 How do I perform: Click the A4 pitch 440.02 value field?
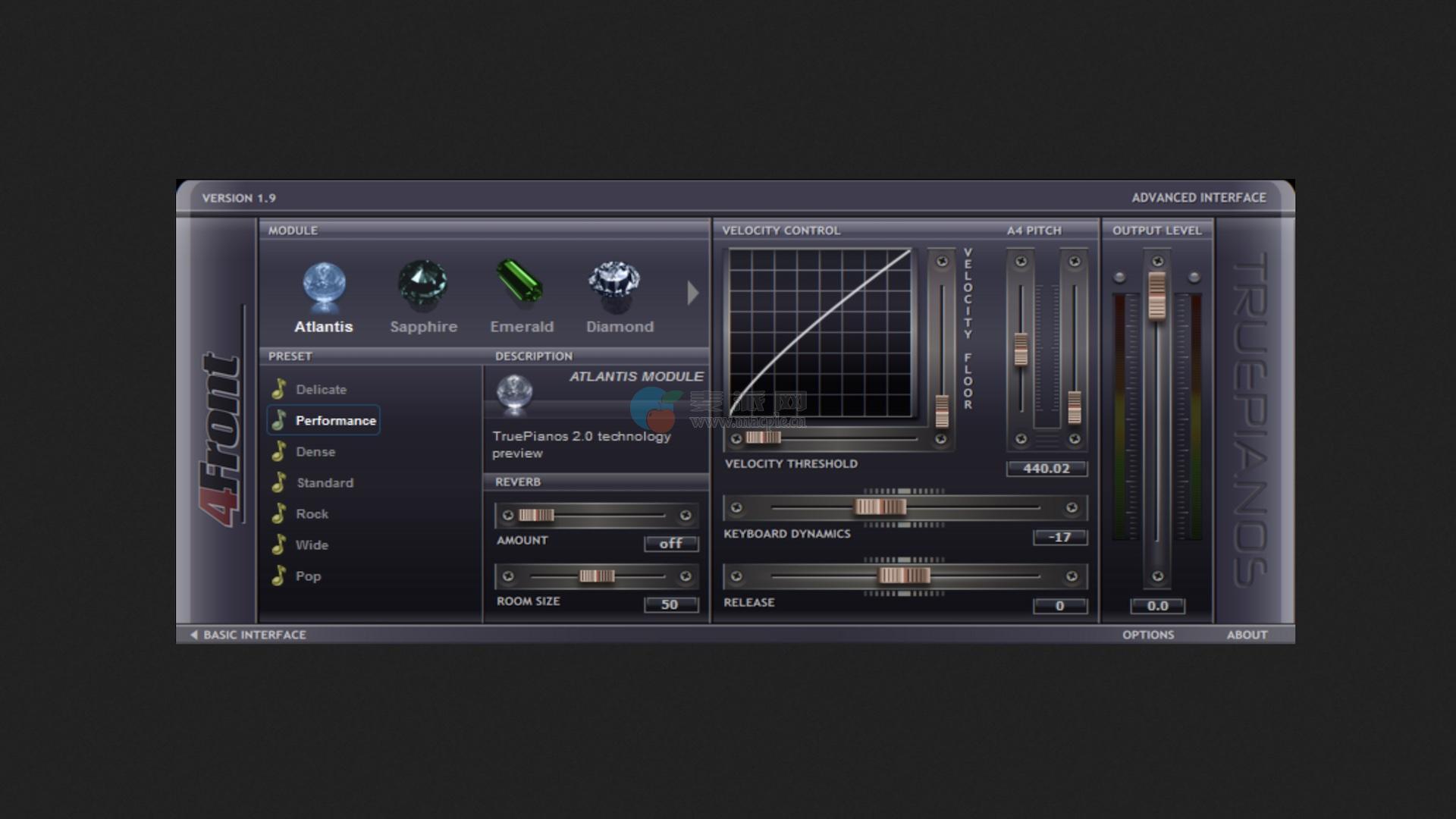[x=1046, y=469]
